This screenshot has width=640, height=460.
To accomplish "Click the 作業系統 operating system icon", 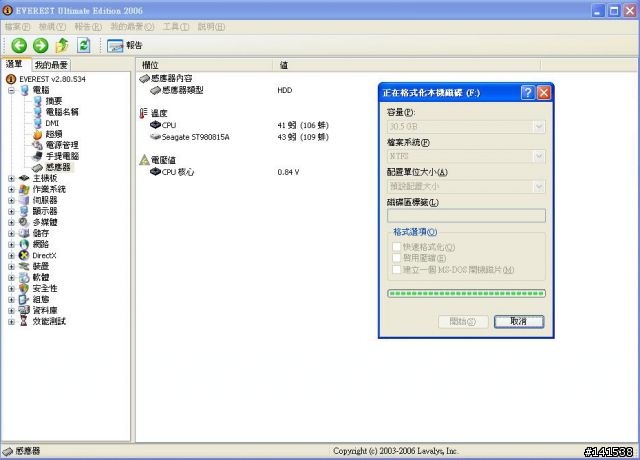I will pos(24,189).
